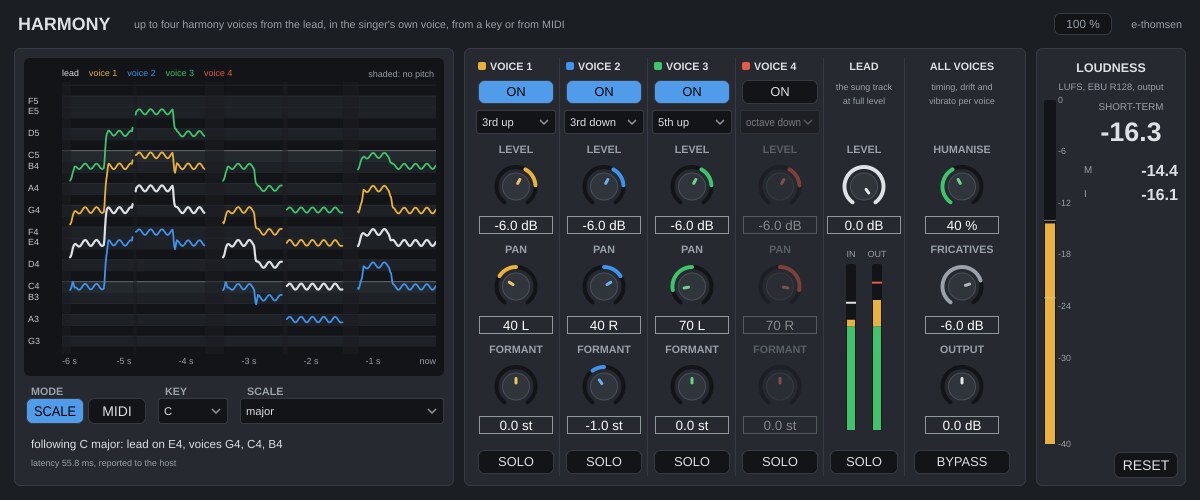Screen dimensions: 1200x500
Task: Click the OUTPUT knob in All Voices
Action: point(962,385)
